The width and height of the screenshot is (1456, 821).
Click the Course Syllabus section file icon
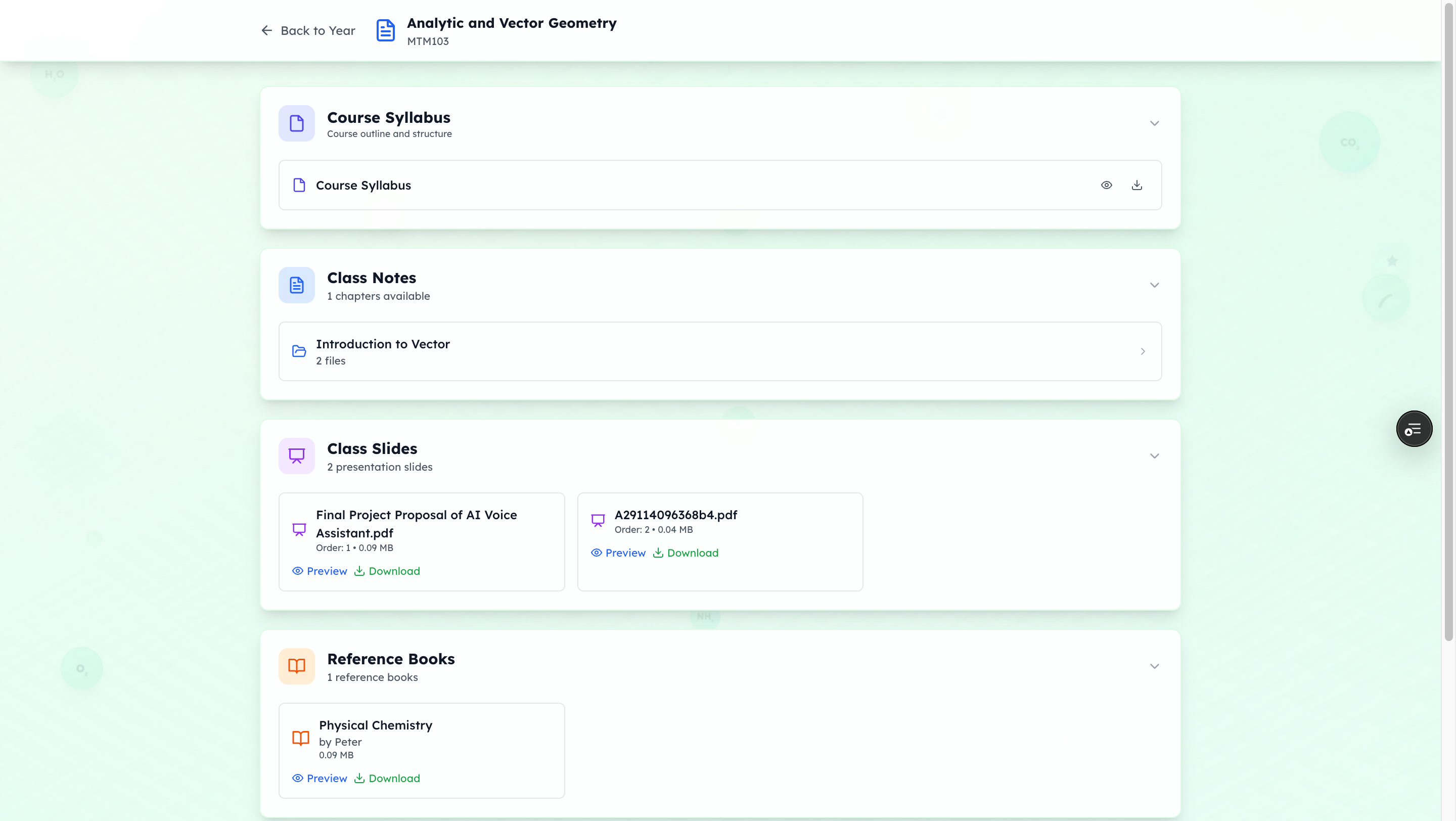[x=297, y=123]
